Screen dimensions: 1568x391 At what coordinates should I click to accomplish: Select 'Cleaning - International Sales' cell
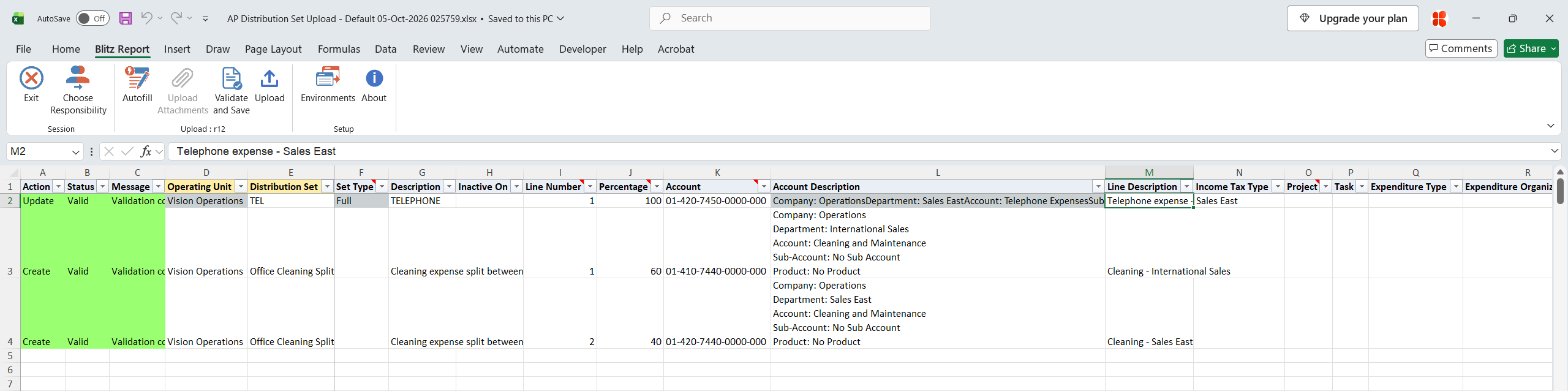click(x=1149, y=243)
